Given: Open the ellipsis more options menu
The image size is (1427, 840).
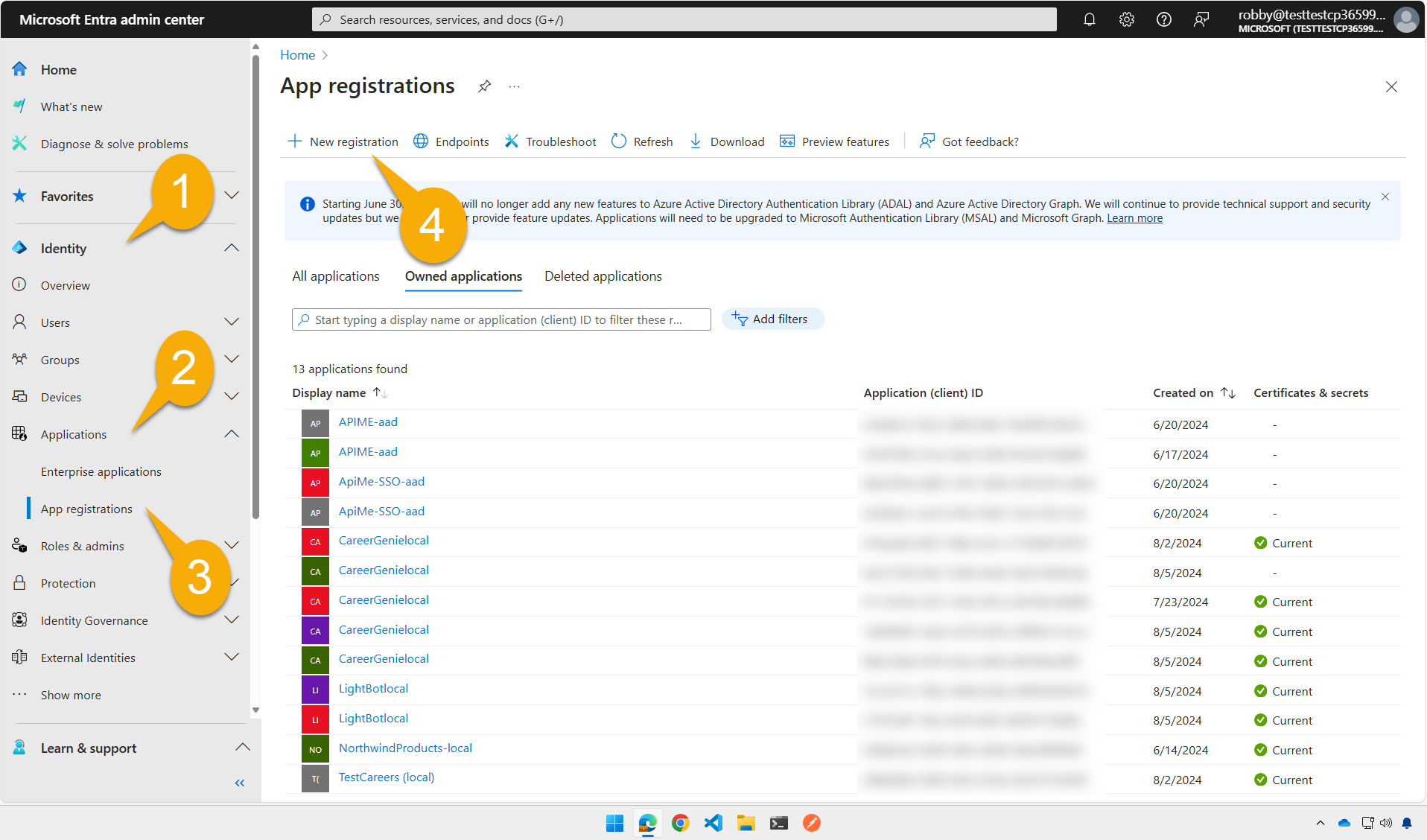Looking at the screenshot, I should [x=514, y=86].
